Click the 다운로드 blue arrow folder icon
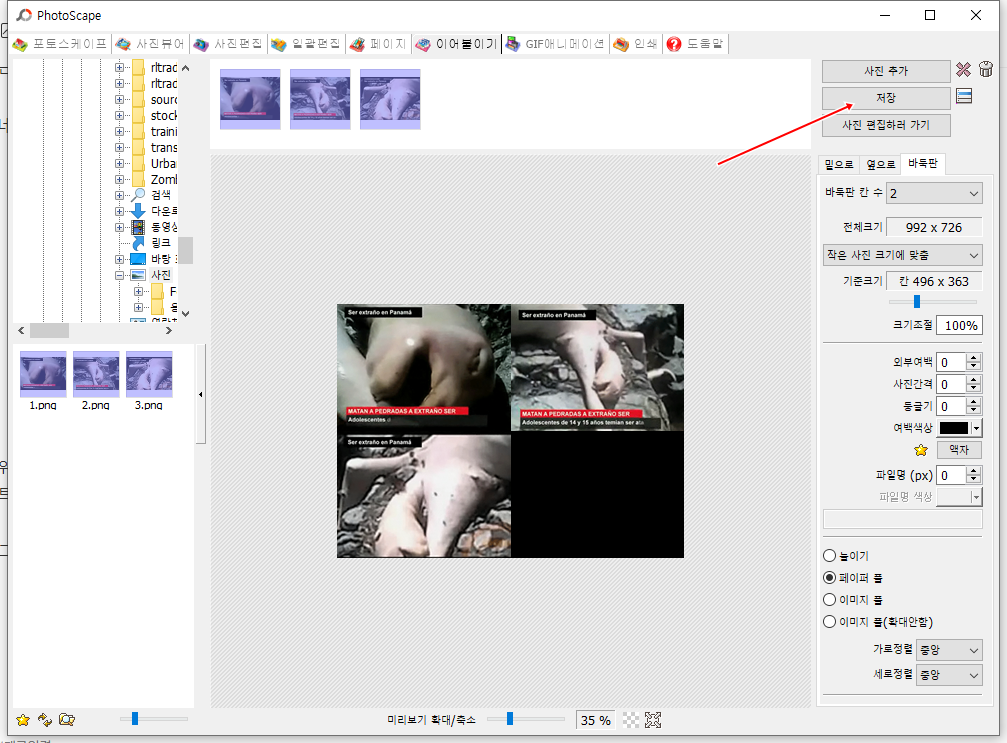Viewport: 1007px width, 743px height. click(x=138, y=211)
